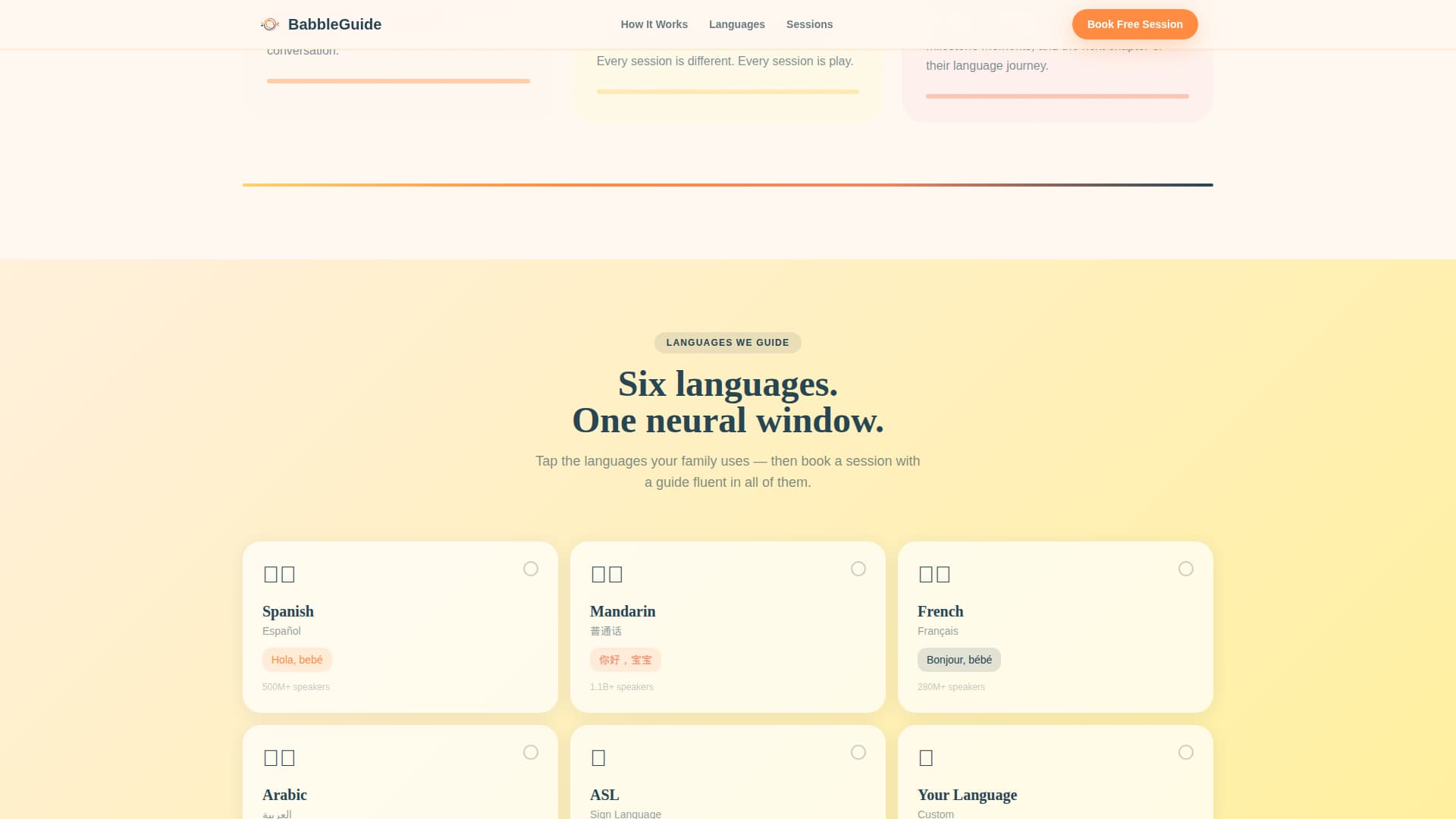
Task: Click the 'Bonjour, bébé' phrase chip
Action: [x=959, y=660]
